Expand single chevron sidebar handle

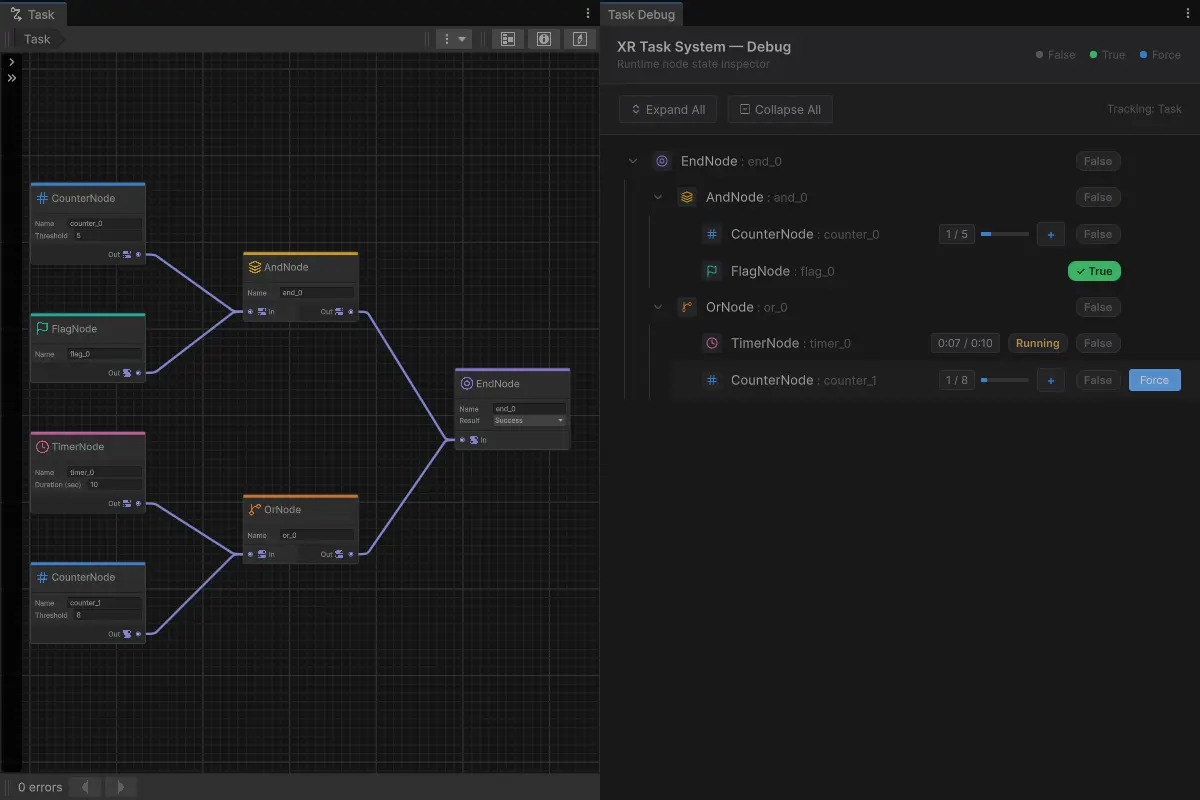11,62
